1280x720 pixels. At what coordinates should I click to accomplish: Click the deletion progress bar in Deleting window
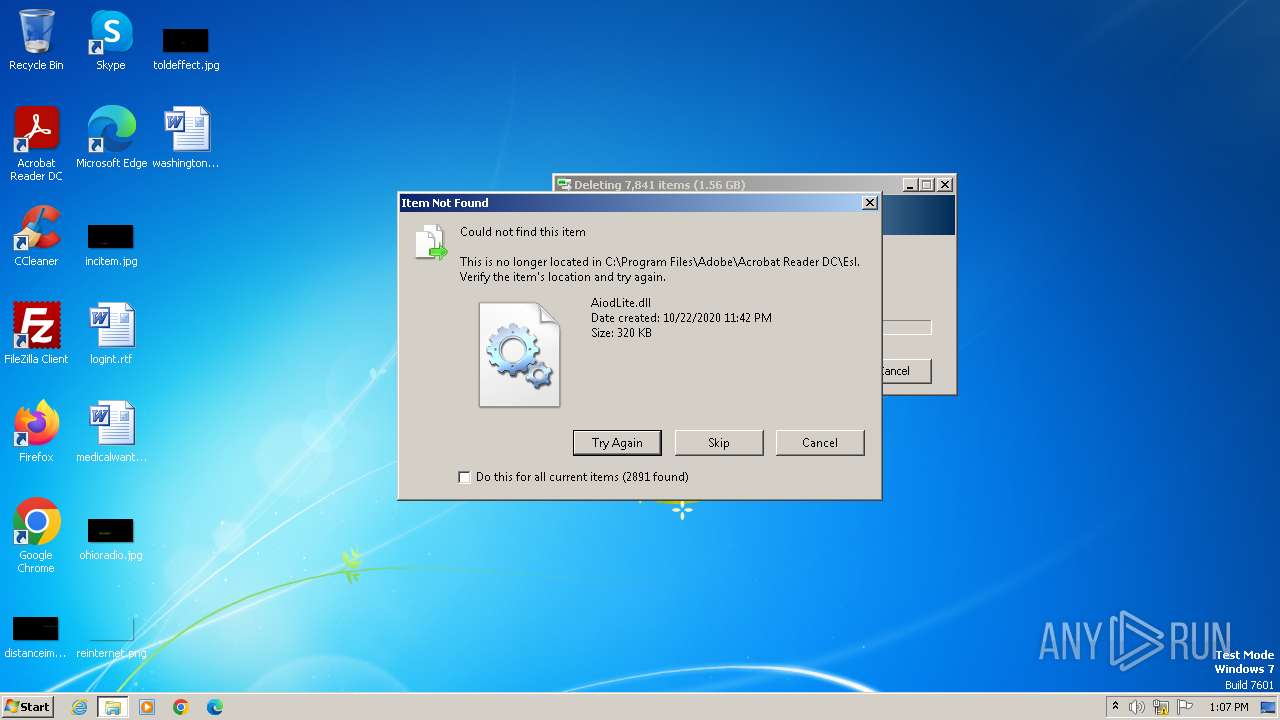pyautogui.click(x=906, y=328)
